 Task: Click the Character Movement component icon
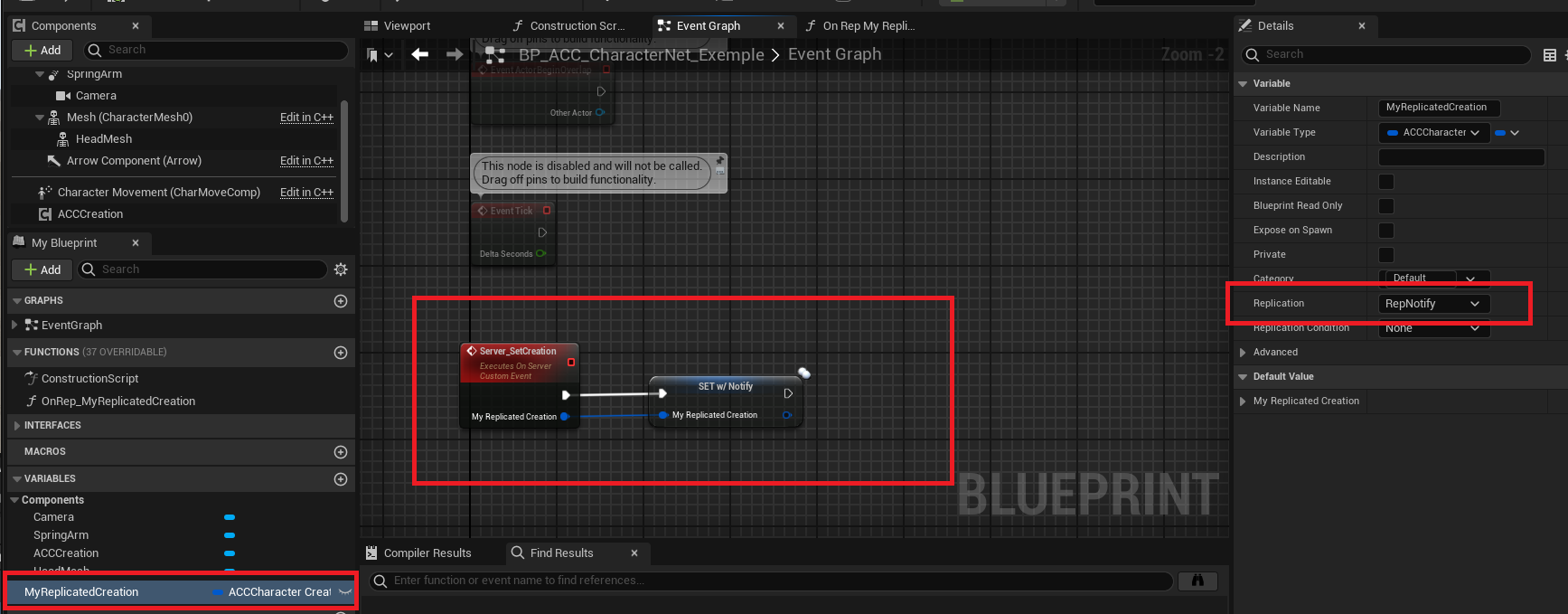pyautogui.click(x=44, y=193)
